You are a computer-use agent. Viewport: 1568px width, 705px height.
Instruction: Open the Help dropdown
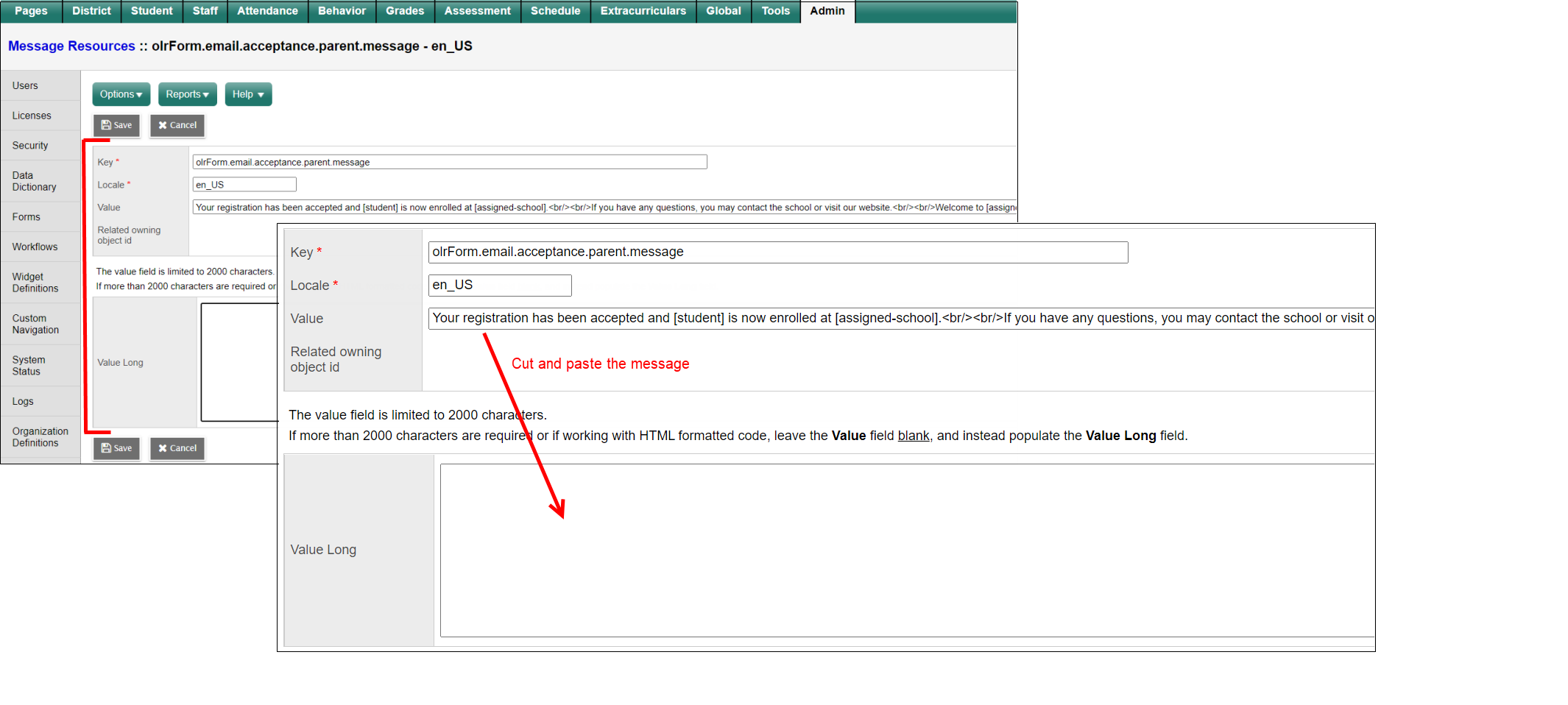coord(247,94)
